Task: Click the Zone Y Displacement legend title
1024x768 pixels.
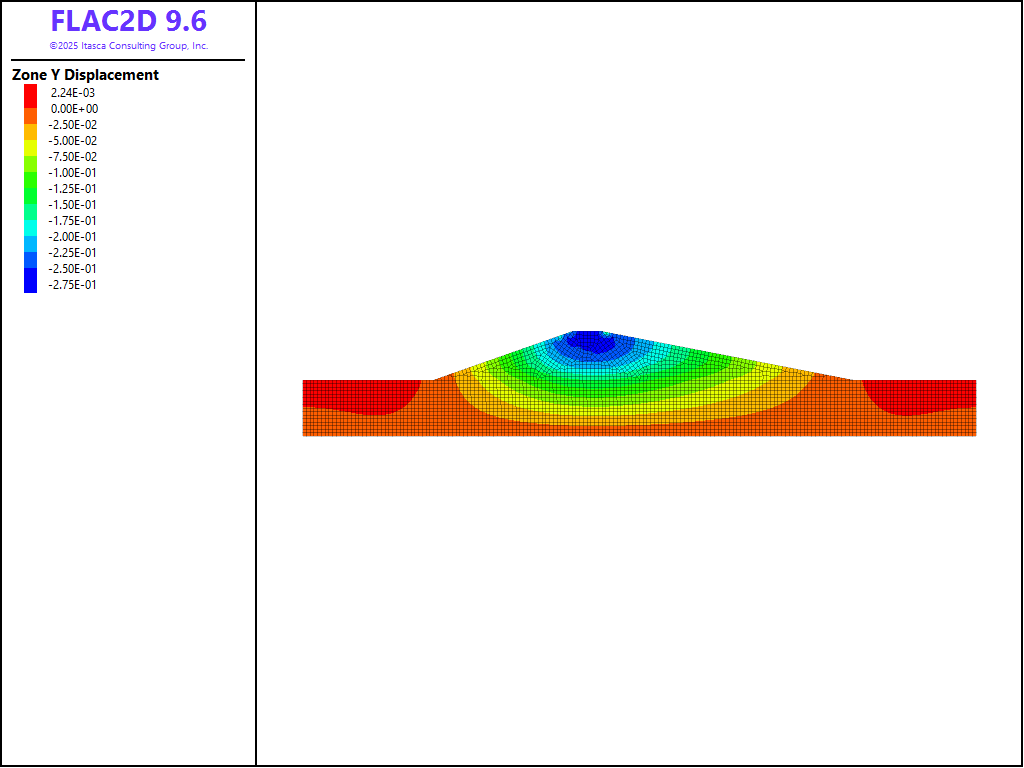Action: (x=85, y=75)
